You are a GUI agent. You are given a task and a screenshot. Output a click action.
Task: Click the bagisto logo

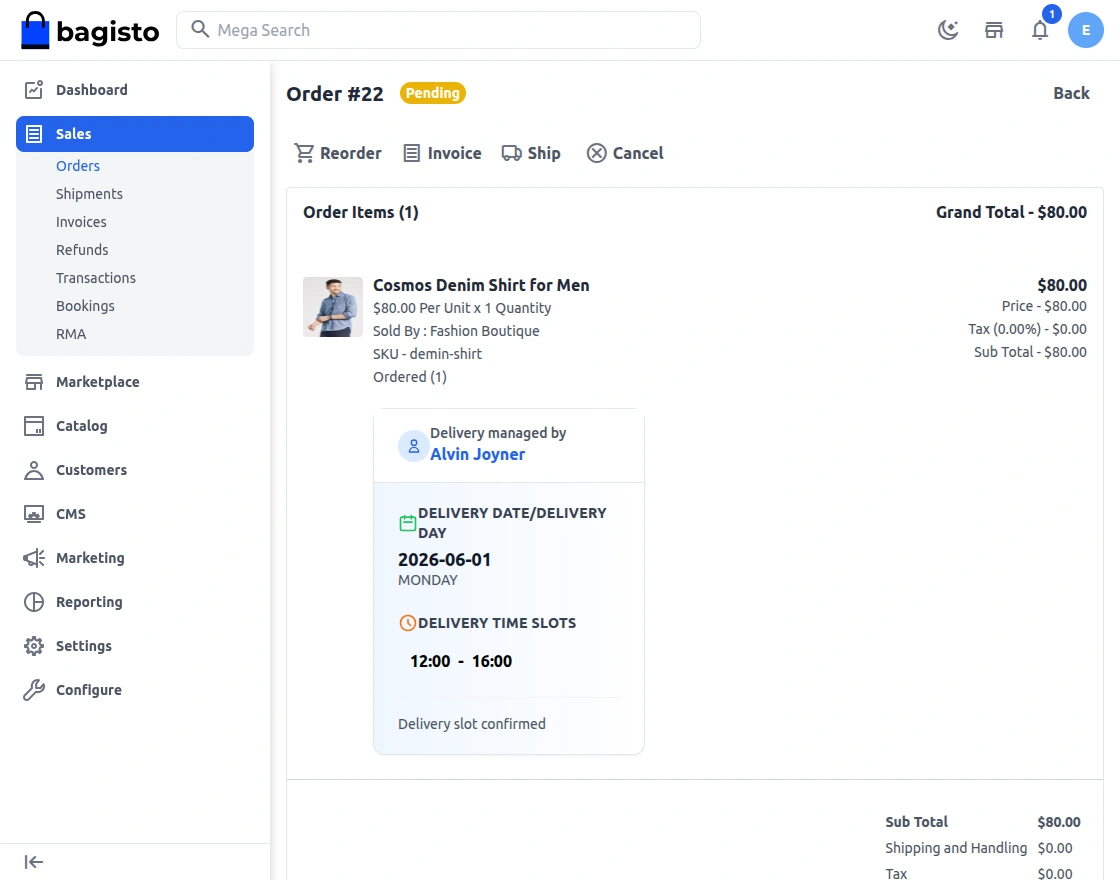(90, 31)
